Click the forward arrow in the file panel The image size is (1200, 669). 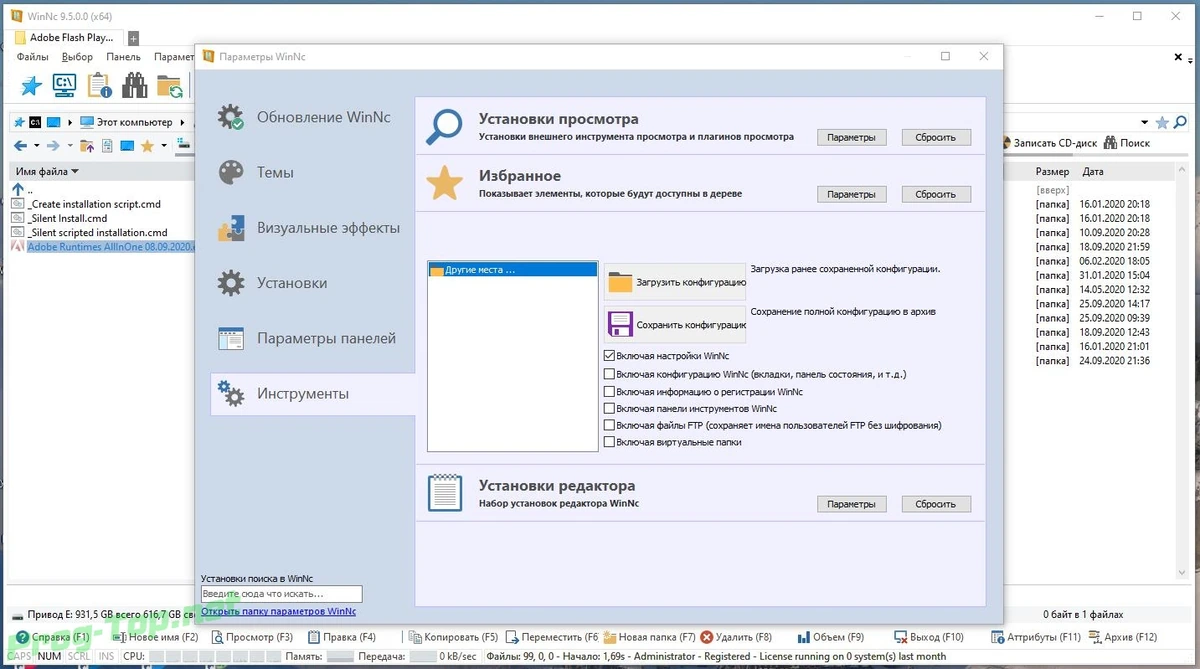53,146
